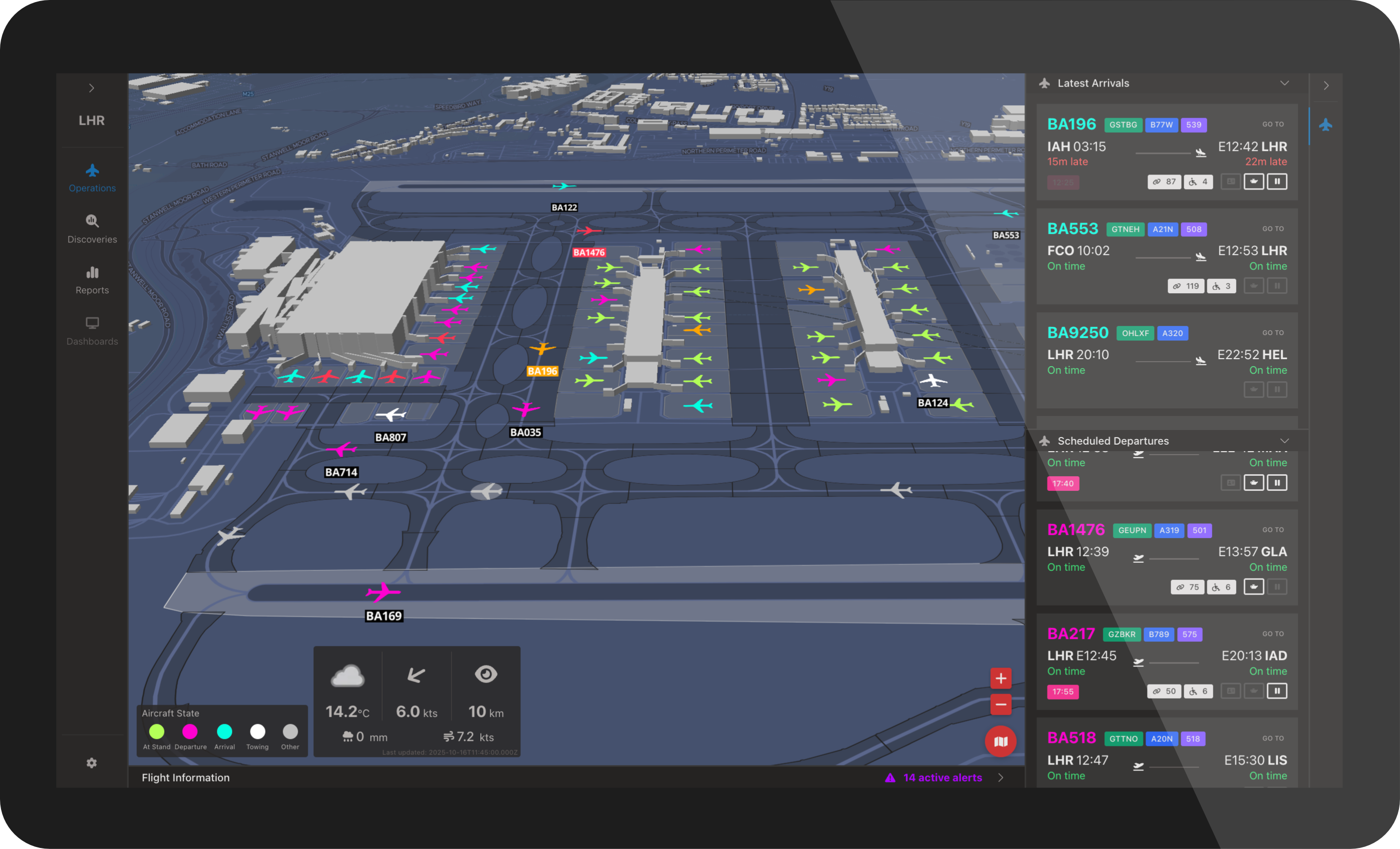Click the red map layers button

pos(1001,741)
